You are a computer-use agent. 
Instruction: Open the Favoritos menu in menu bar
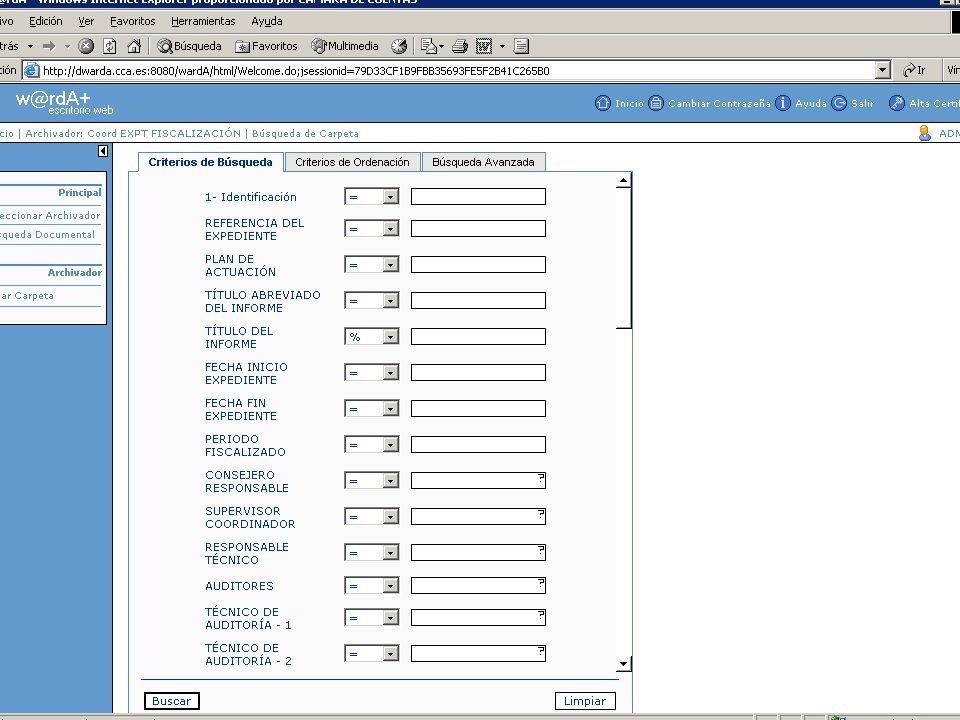(x=133, y=21)
